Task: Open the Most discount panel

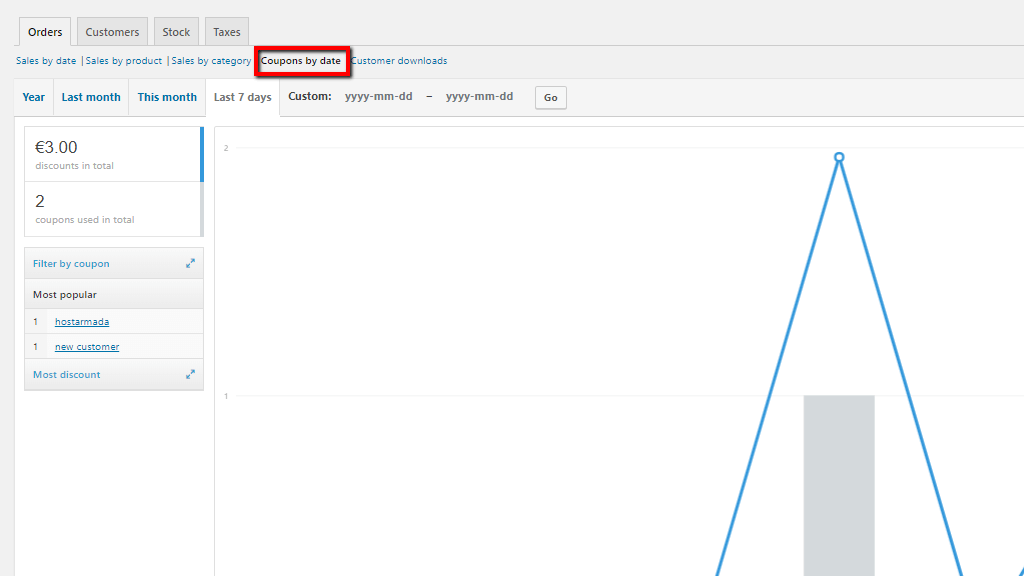Action: coord(67,375)
